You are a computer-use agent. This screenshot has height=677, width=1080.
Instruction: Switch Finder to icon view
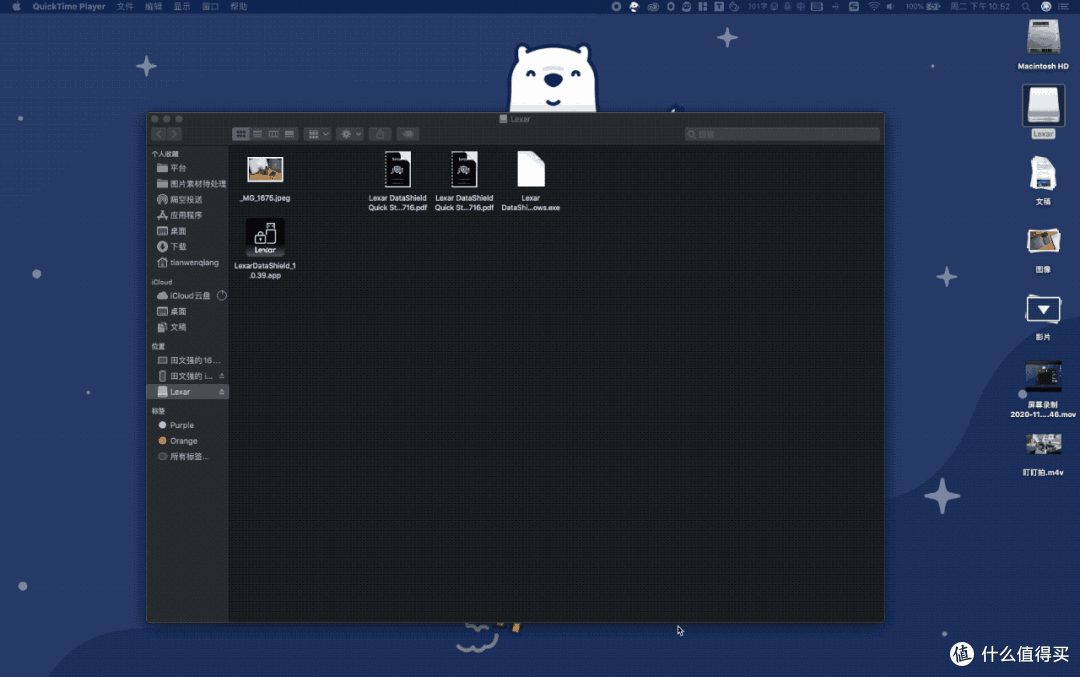(240, 134)
